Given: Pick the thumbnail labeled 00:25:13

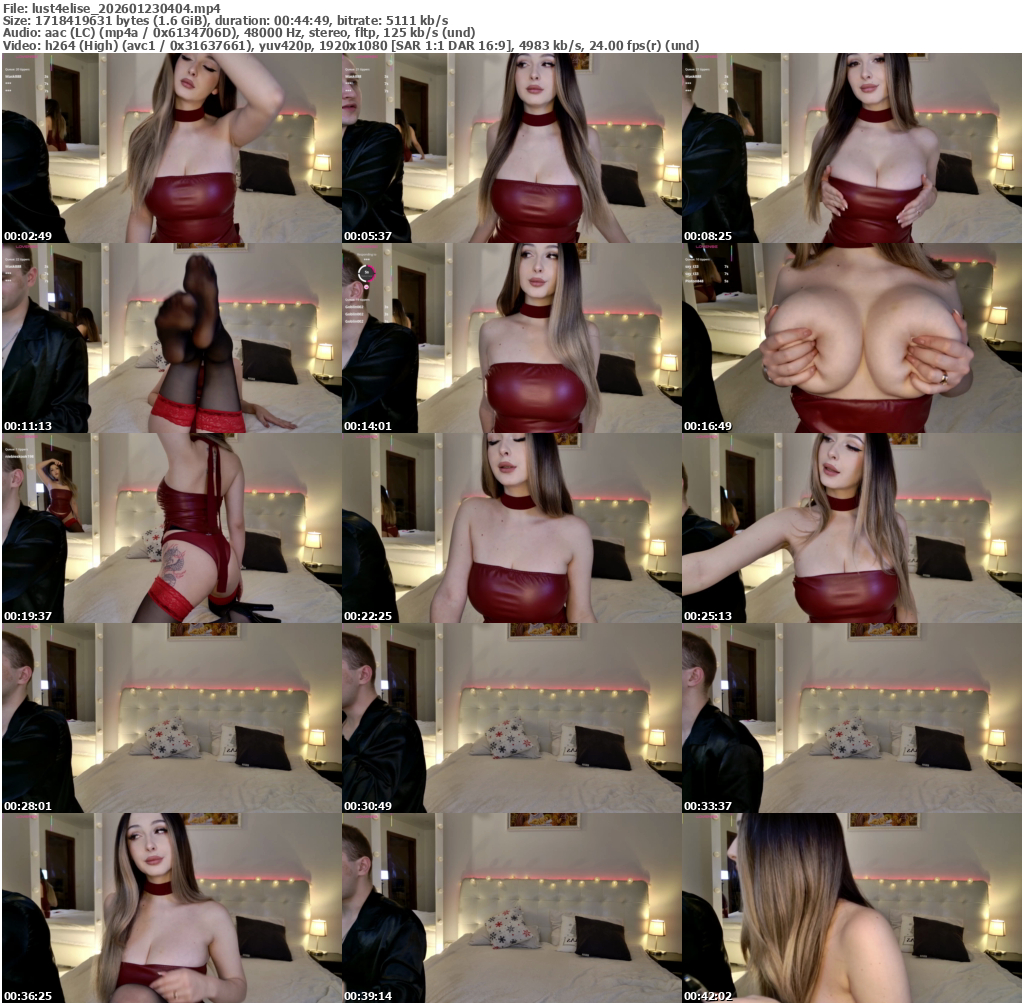Looking at the screenshot, I should (x=851, y=528).
